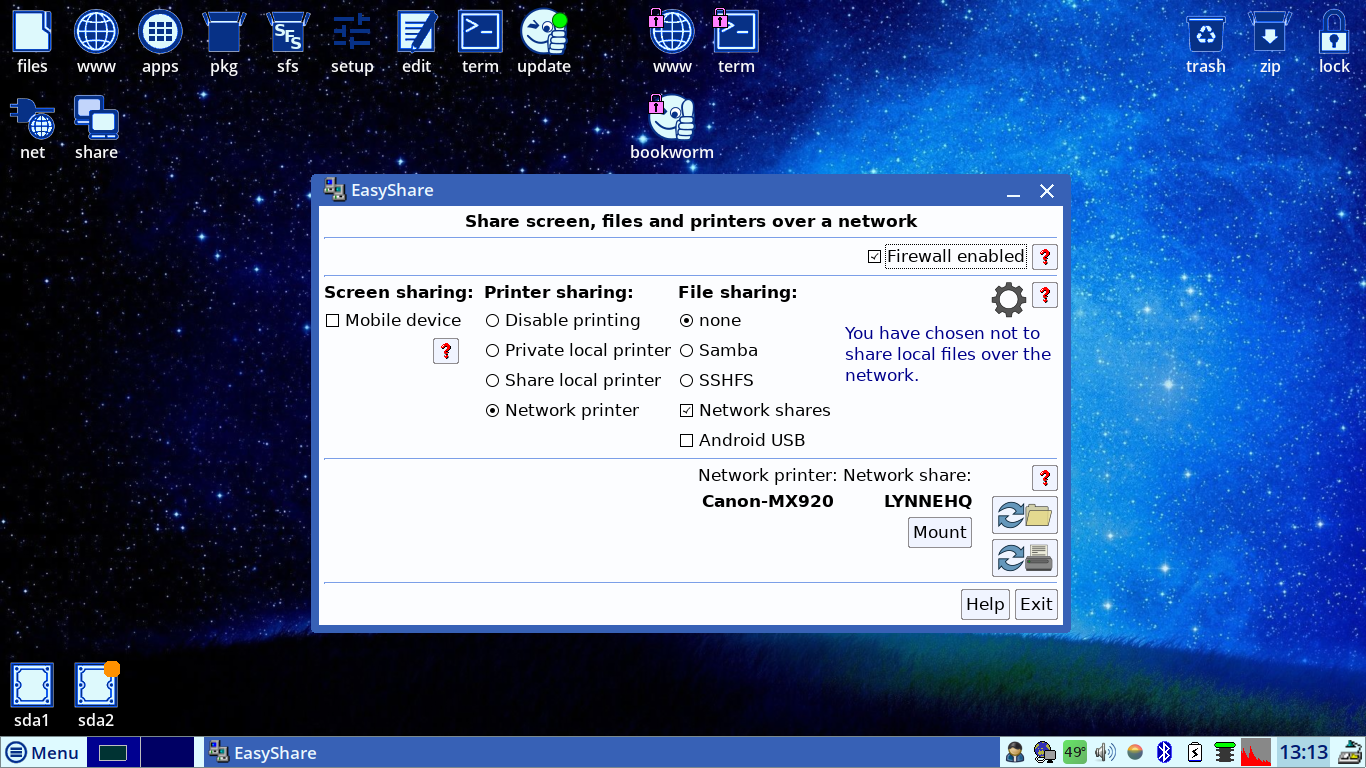Click the lock desktop icon
The width and height of the screenshot is (1366, 768).
[1334, 43]
